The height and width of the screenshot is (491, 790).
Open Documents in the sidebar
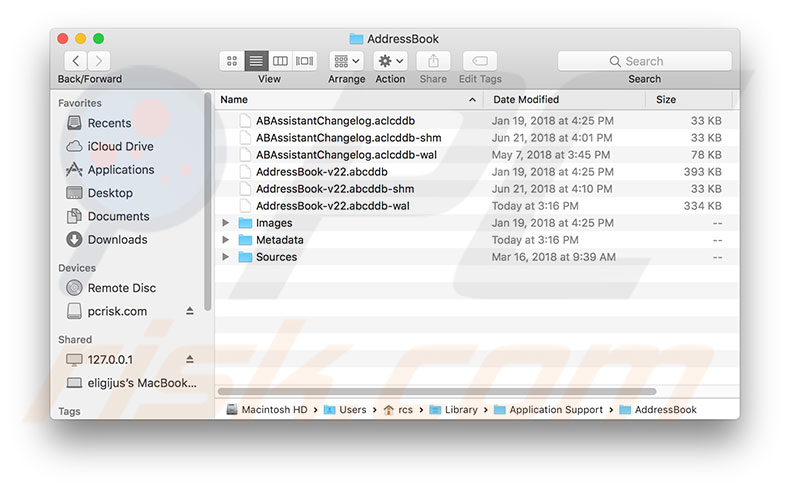pos(108,216)
